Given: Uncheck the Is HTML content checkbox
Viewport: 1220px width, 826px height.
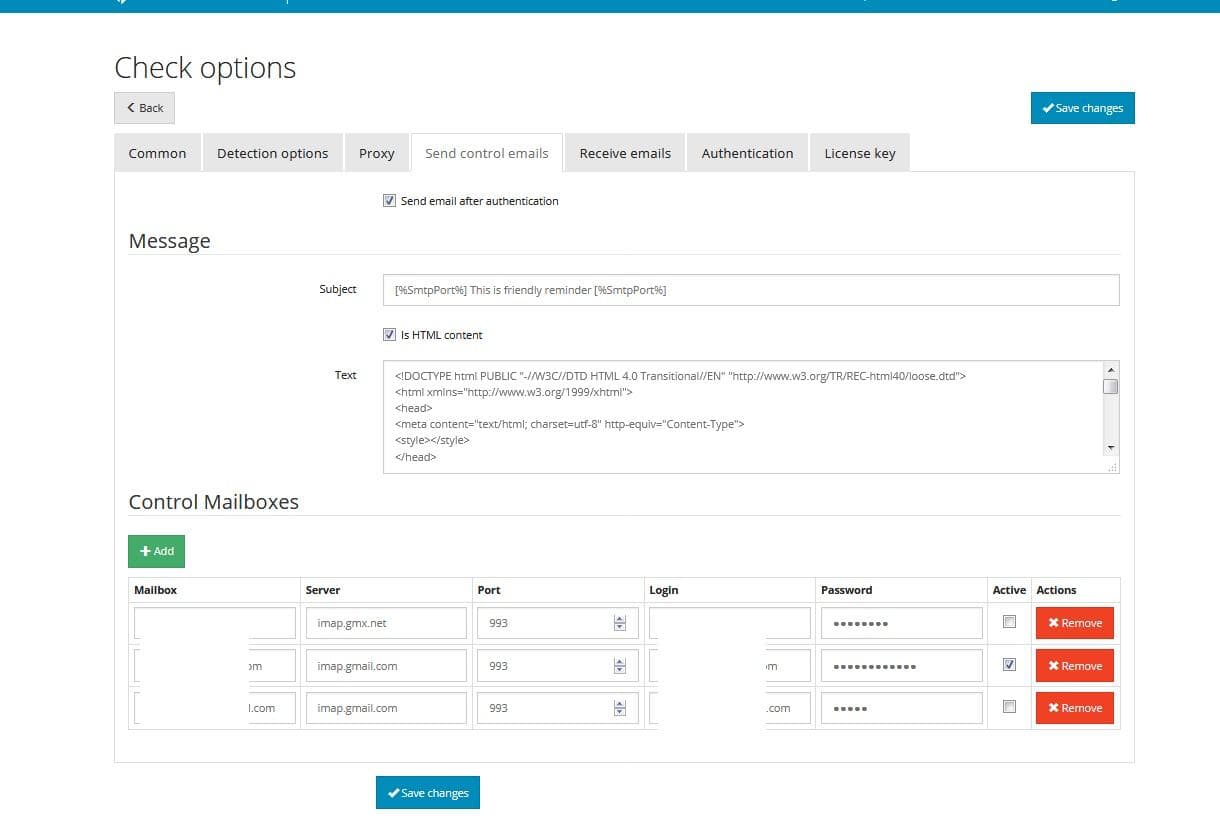Looking at the screenshot, I should (x=390, y=335).
